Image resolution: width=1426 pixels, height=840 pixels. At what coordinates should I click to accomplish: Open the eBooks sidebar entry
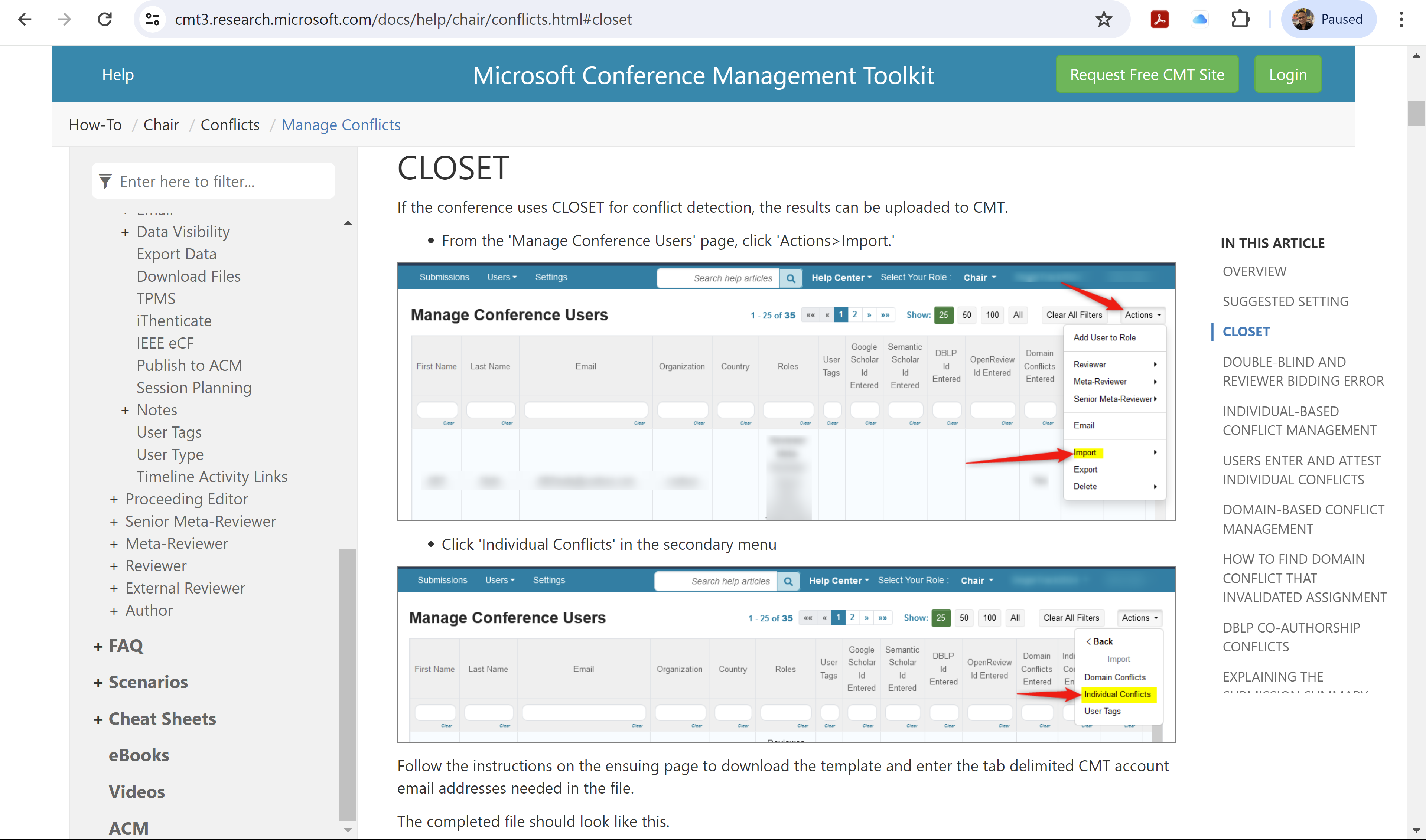click(x=139, y=756)
